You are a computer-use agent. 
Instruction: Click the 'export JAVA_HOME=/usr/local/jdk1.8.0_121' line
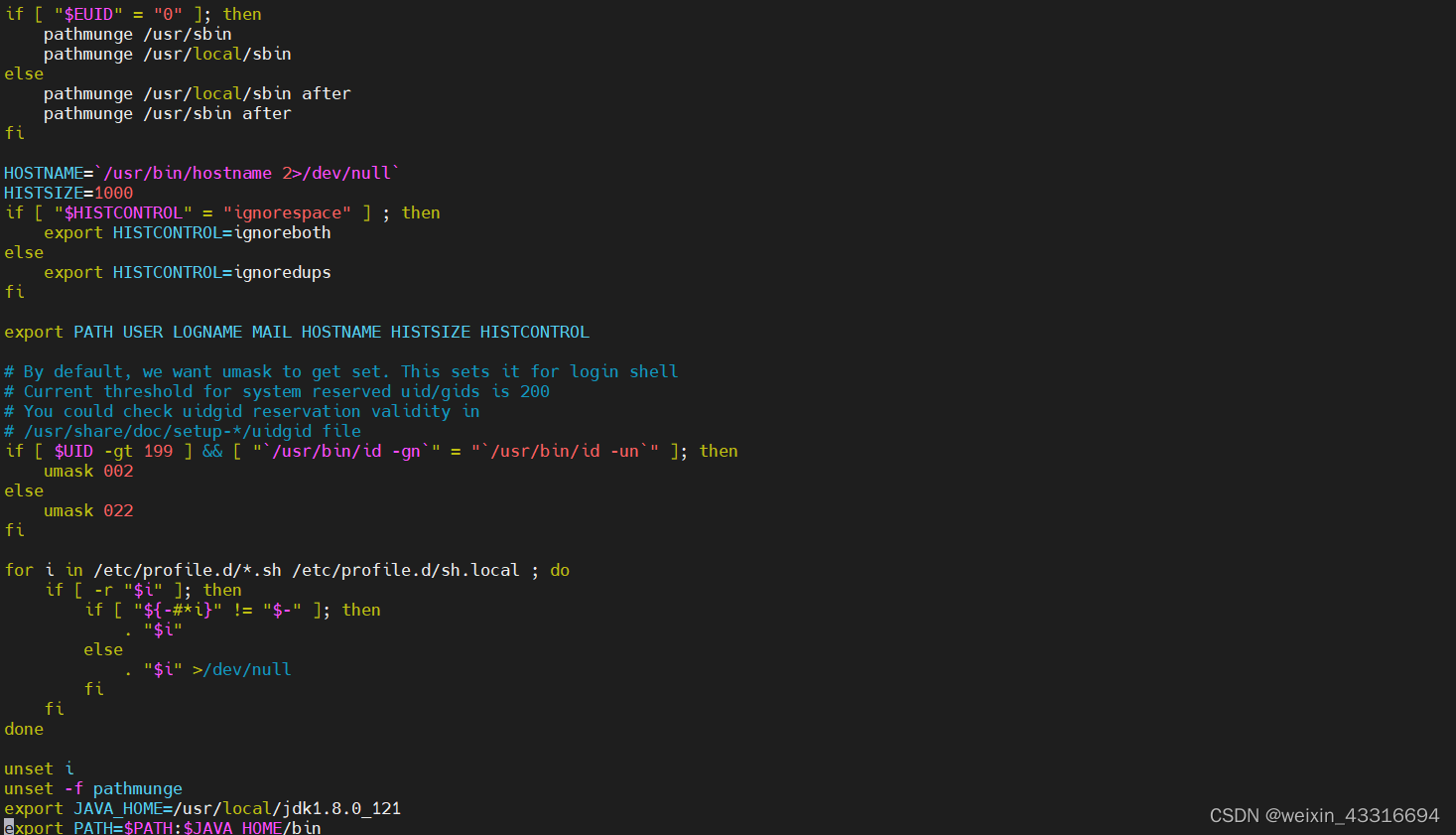tap(202, 808)
